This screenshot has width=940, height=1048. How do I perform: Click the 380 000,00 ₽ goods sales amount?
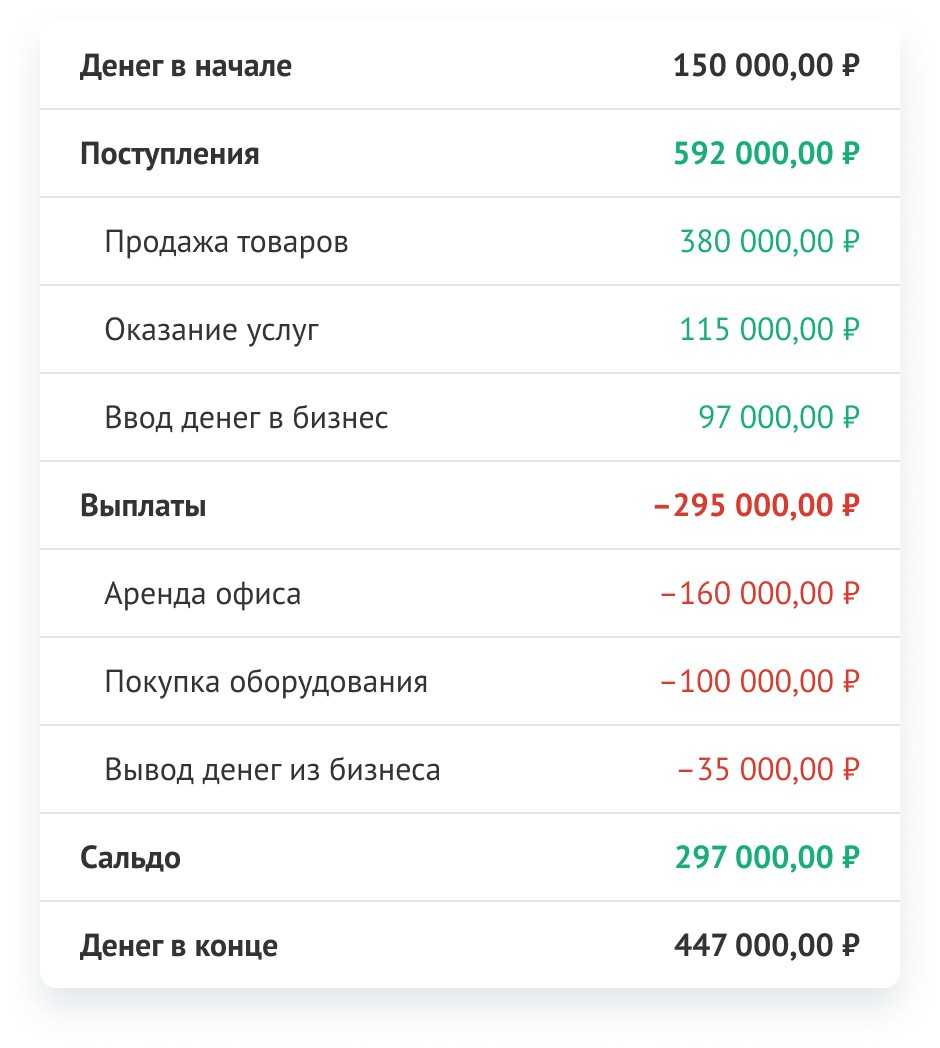coord(769,243)
